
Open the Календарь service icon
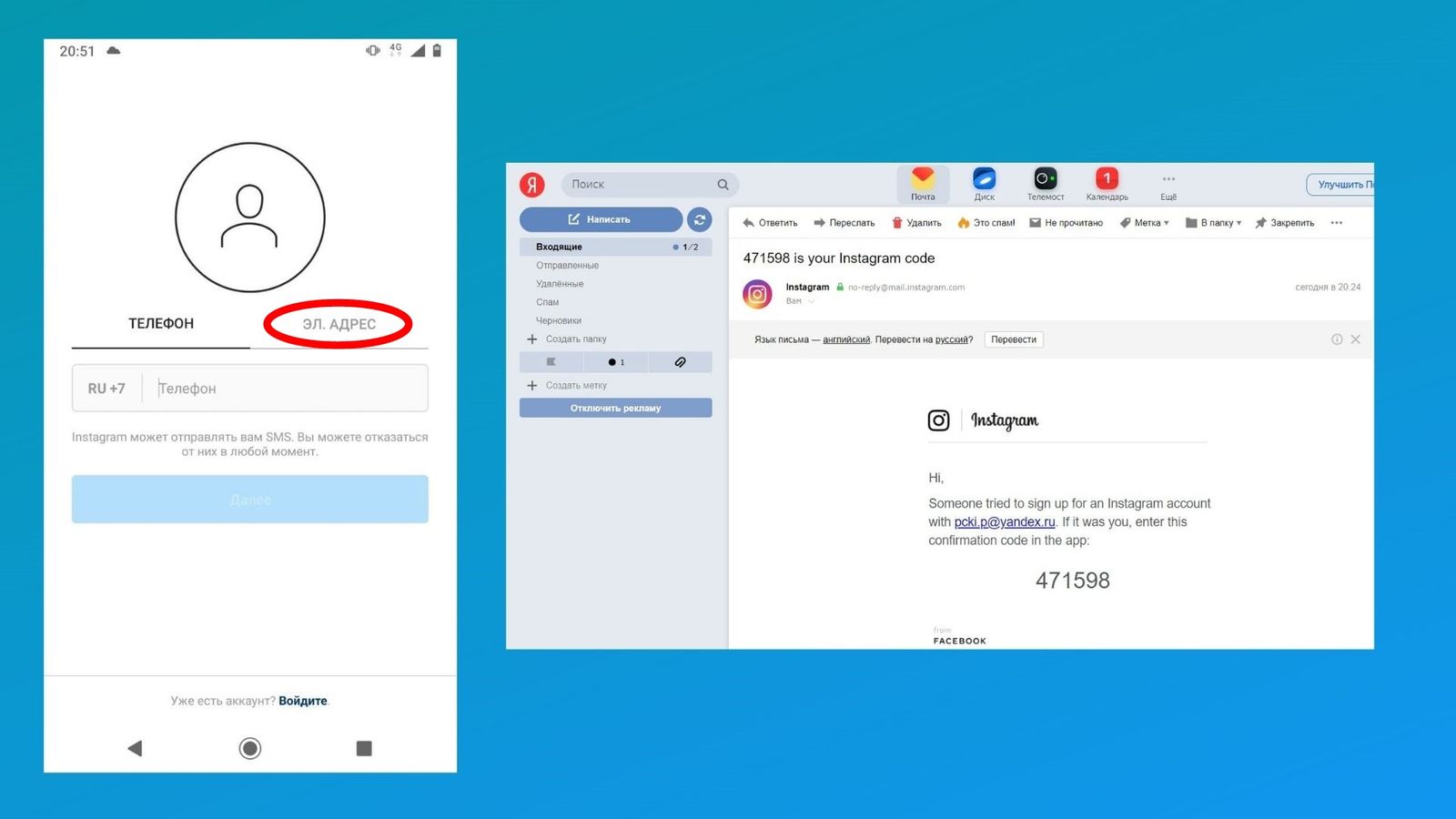coord(1107,184)
